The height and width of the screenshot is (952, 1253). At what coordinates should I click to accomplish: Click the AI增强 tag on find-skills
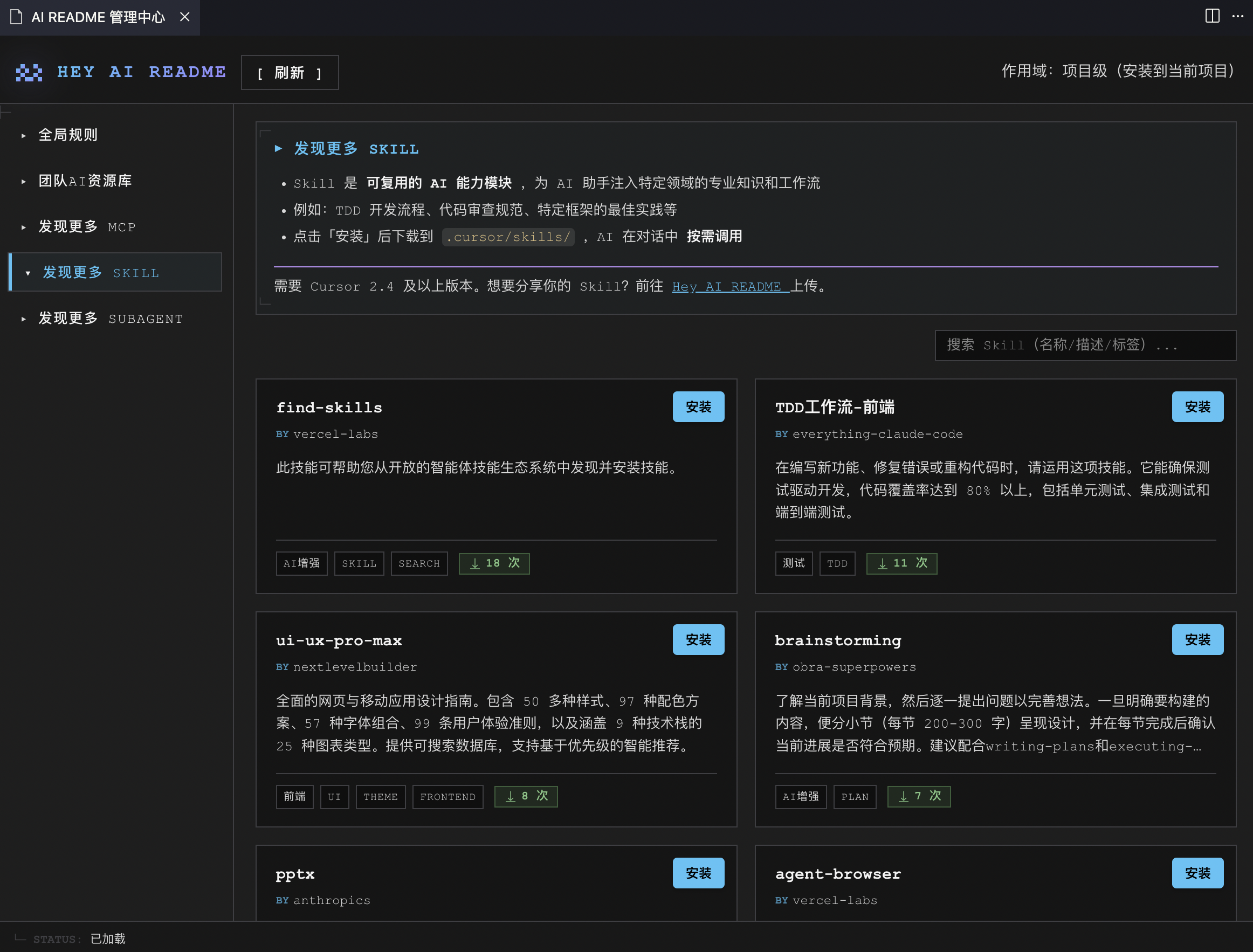point(301,563)
